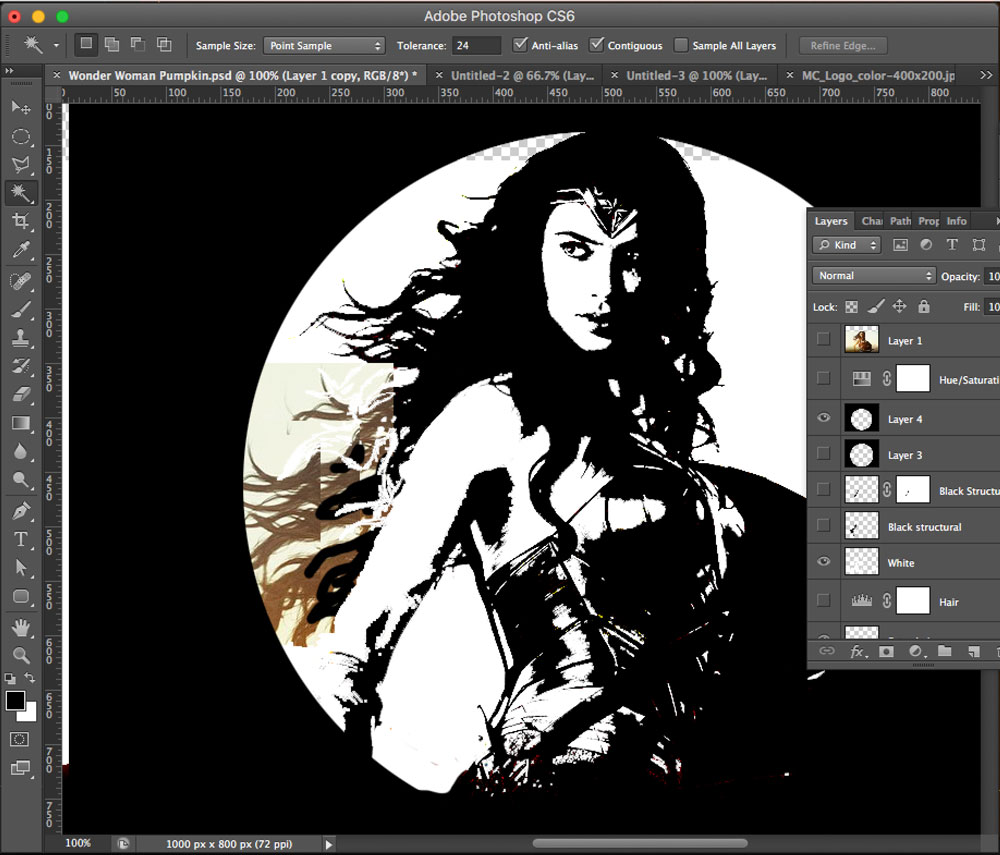The height and width of the screenshot is (855, 1000).
Task: Click the foreground color swatch
Action: click(x=15, y=700)
